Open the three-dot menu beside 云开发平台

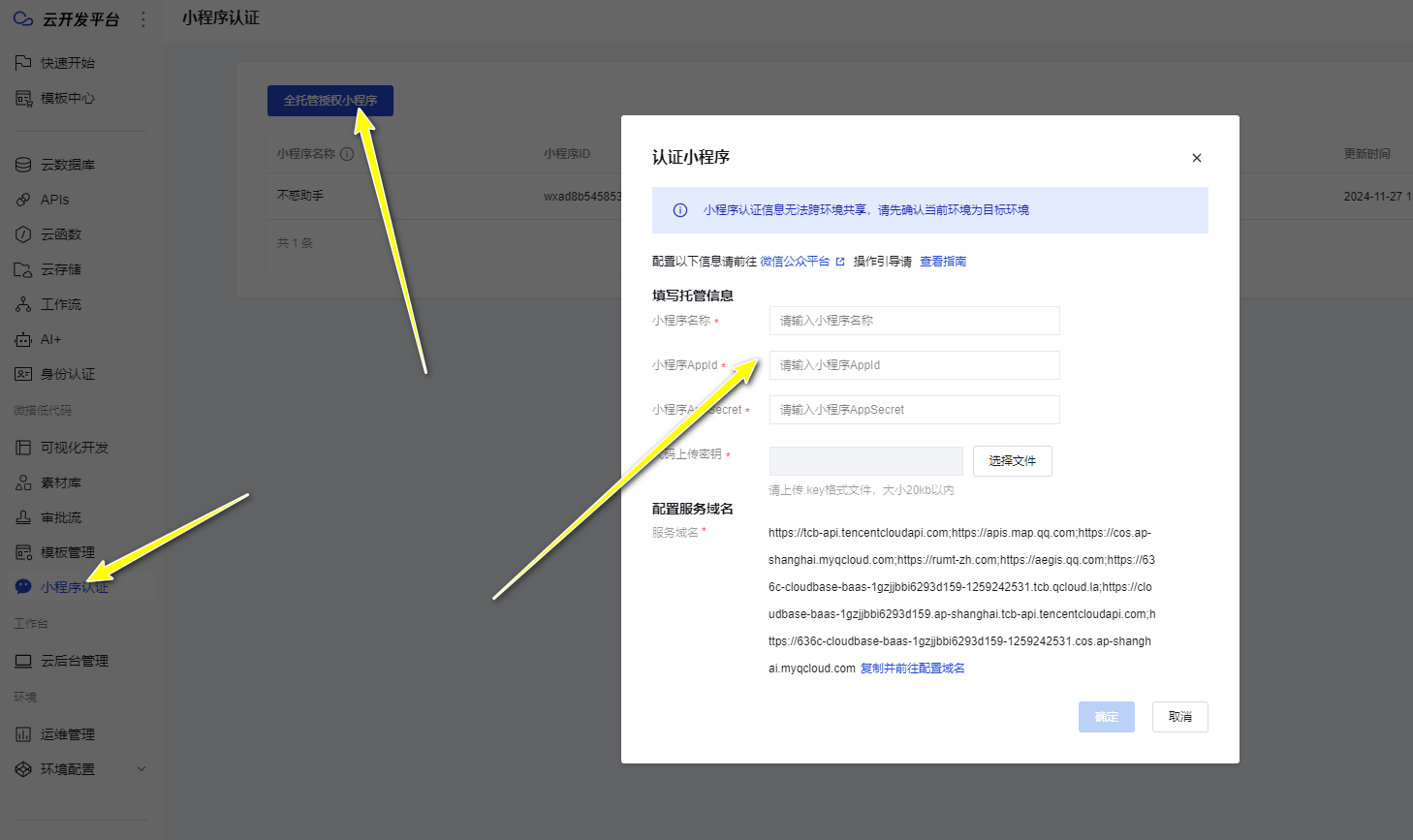pyautogui.click(x=143, y=19)
